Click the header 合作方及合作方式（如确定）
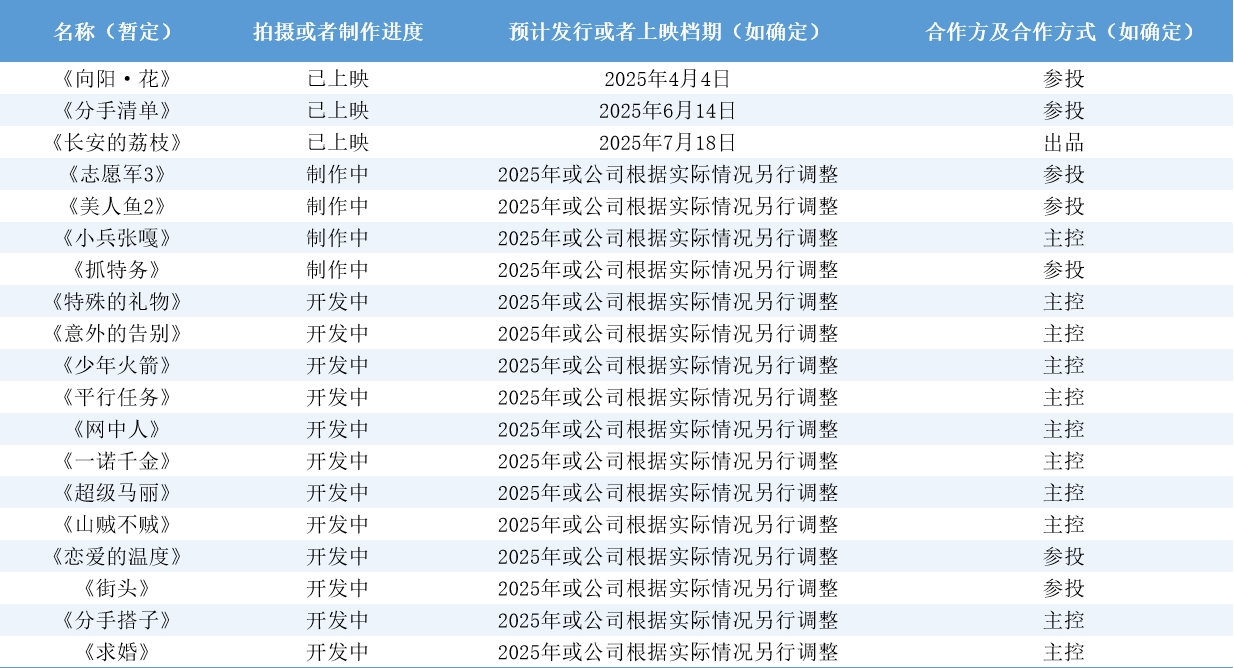 [1063, 31]
